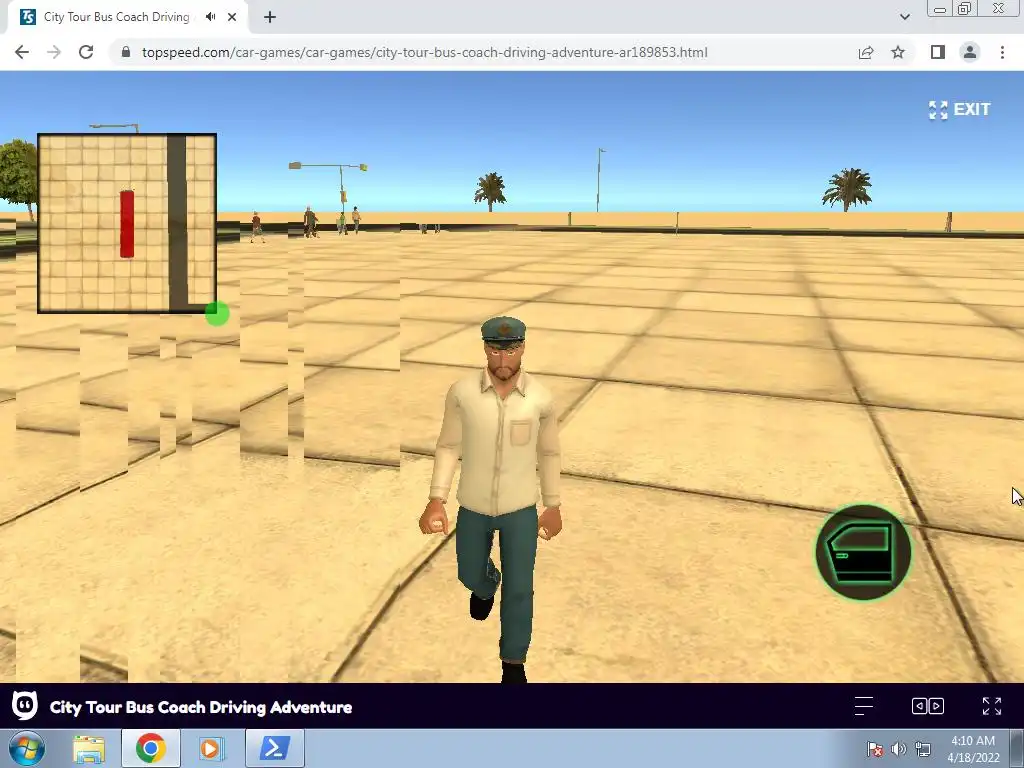Click the Chrome taskbar icon

[151, 748]
